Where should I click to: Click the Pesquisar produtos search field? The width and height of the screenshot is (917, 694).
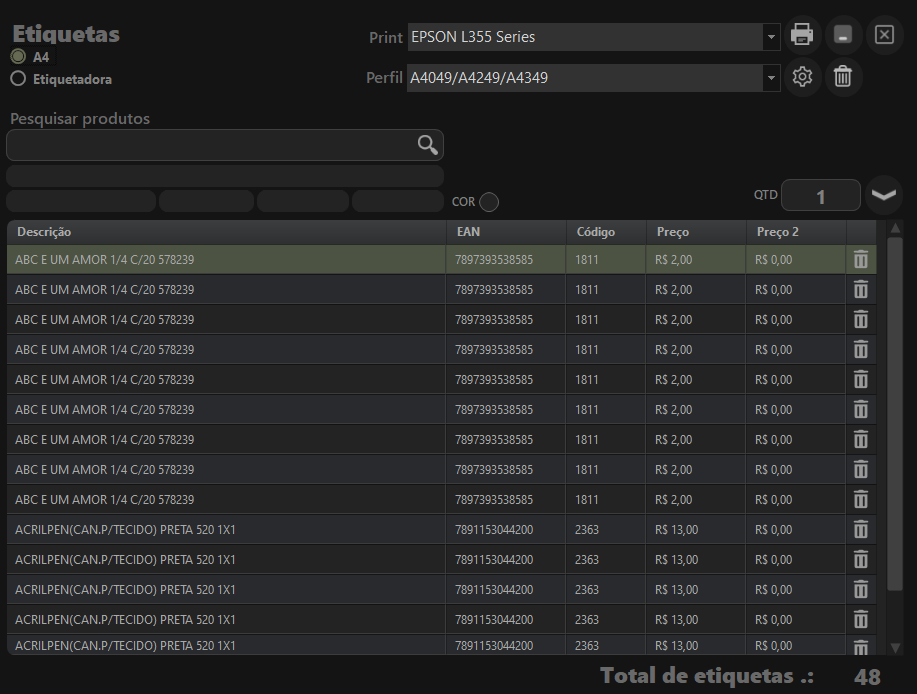pos(210,146)
